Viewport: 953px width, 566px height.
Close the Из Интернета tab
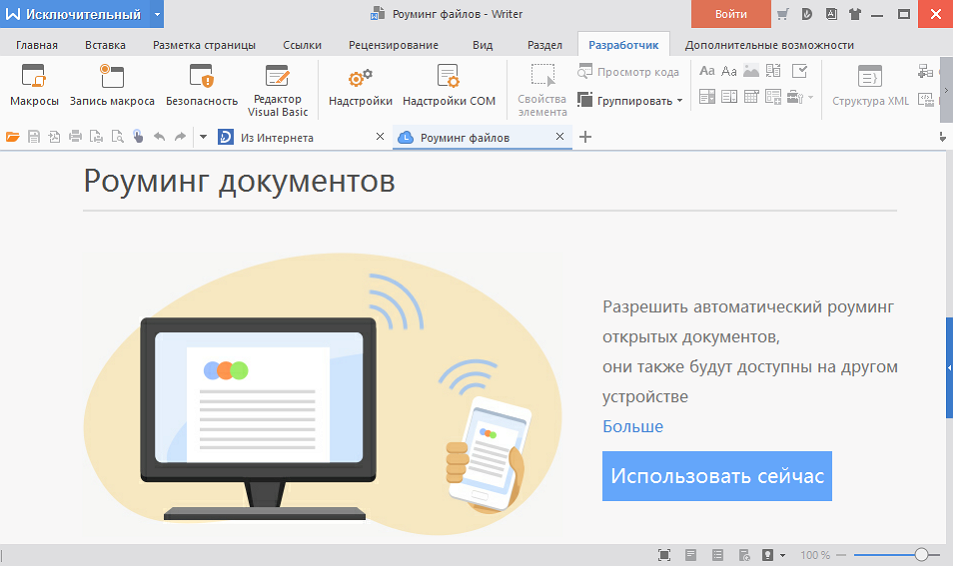[x=380, y=137]
